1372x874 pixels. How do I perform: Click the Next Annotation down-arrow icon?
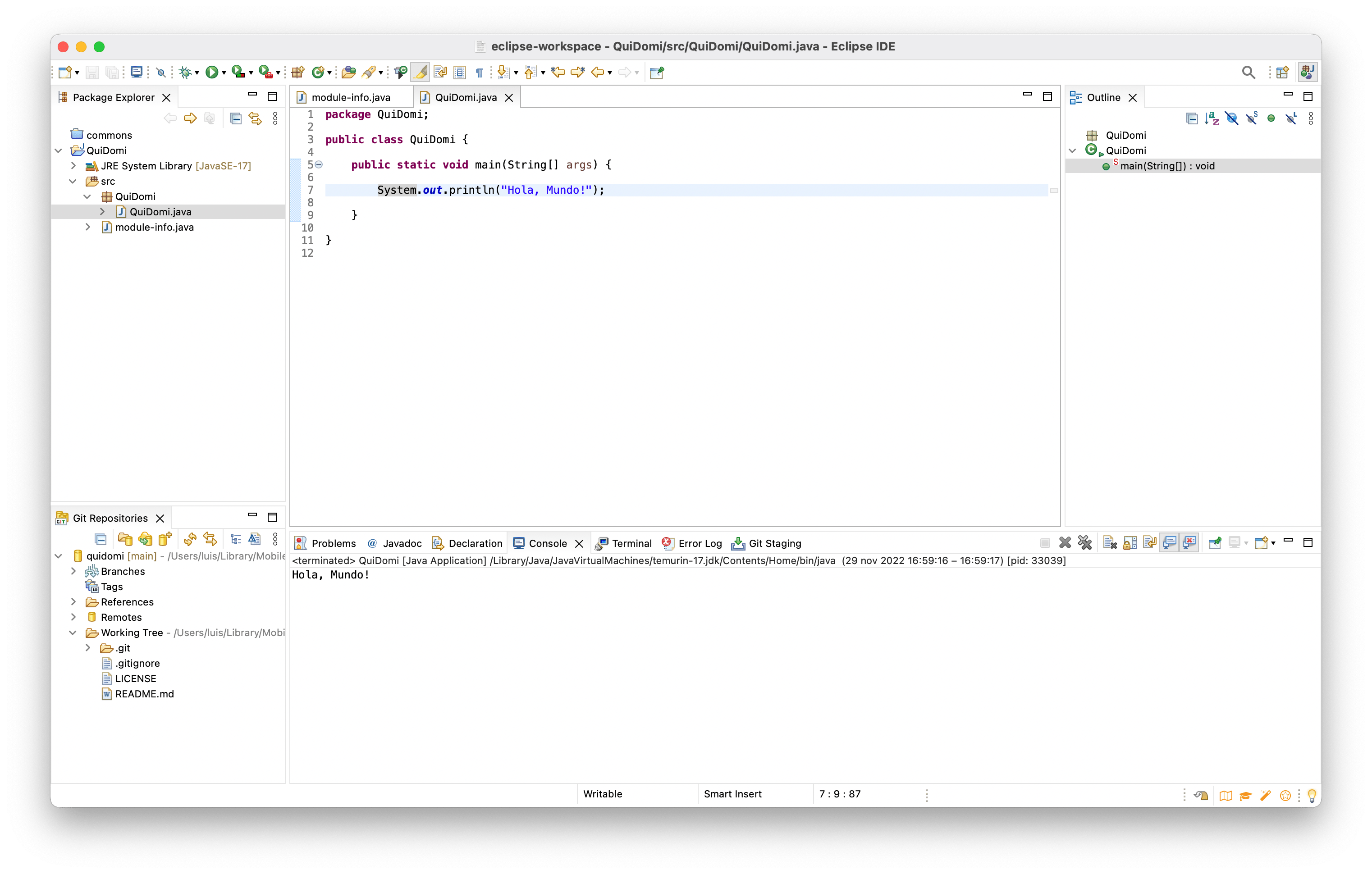(x=503, y=73)
